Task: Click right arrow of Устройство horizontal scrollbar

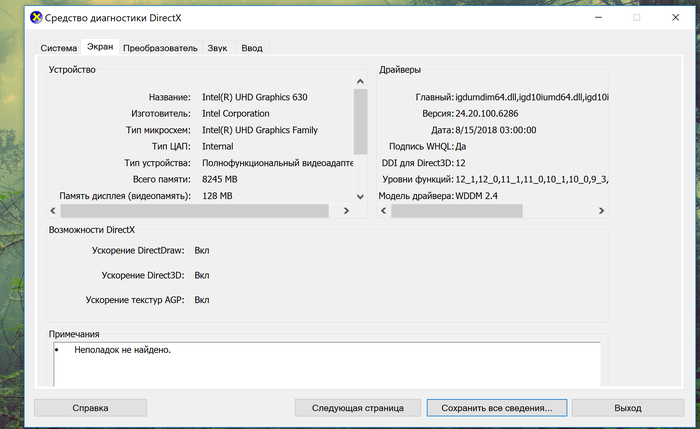Action: coord(347,211)
